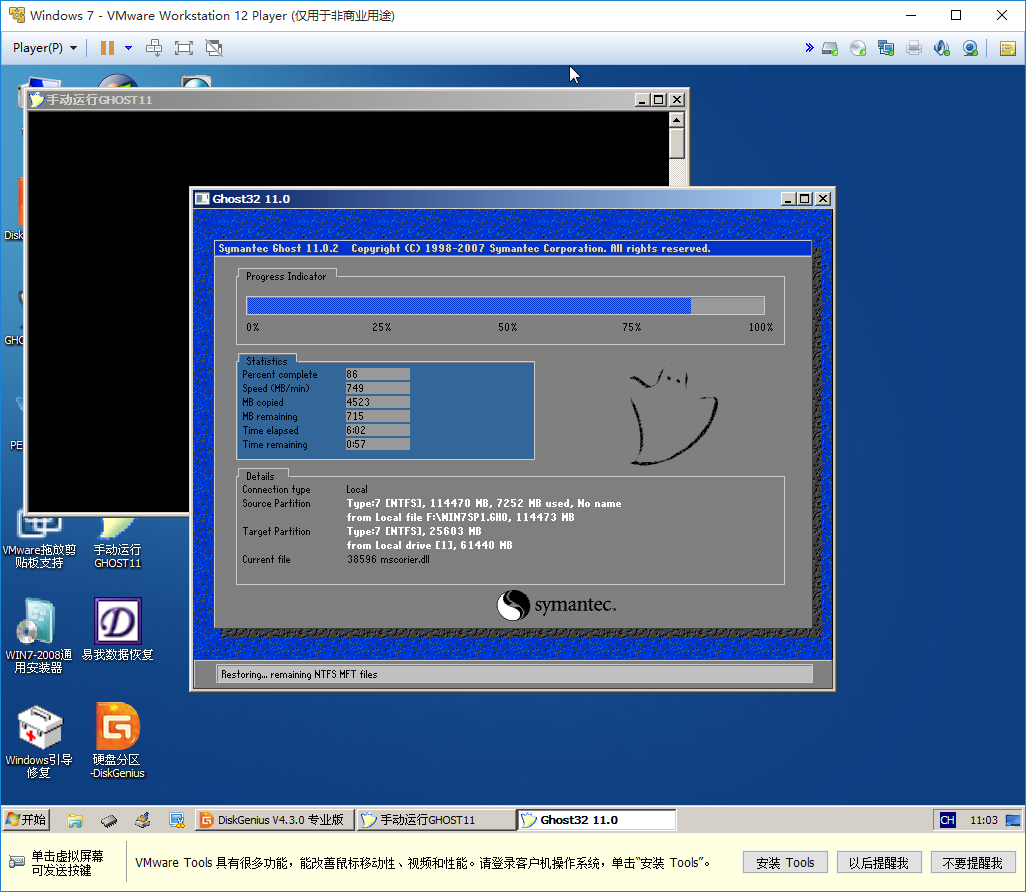Click the Speed (MB/min) value 749
1026x892 pixels.
pos(378,388)
